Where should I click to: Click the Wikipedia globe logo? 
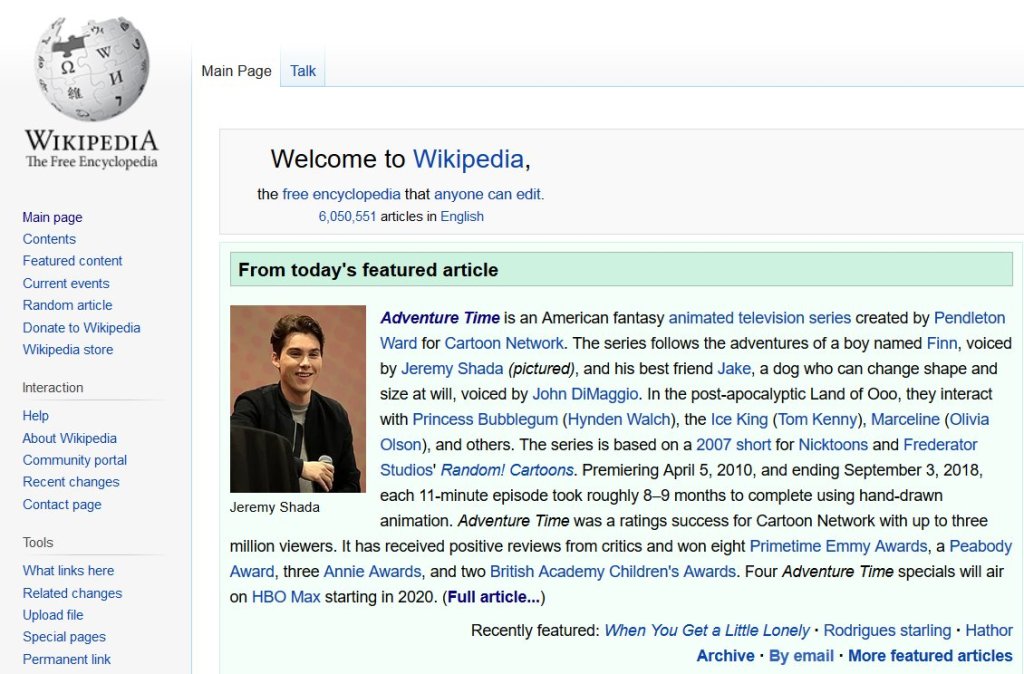click(x=91, y=68)
